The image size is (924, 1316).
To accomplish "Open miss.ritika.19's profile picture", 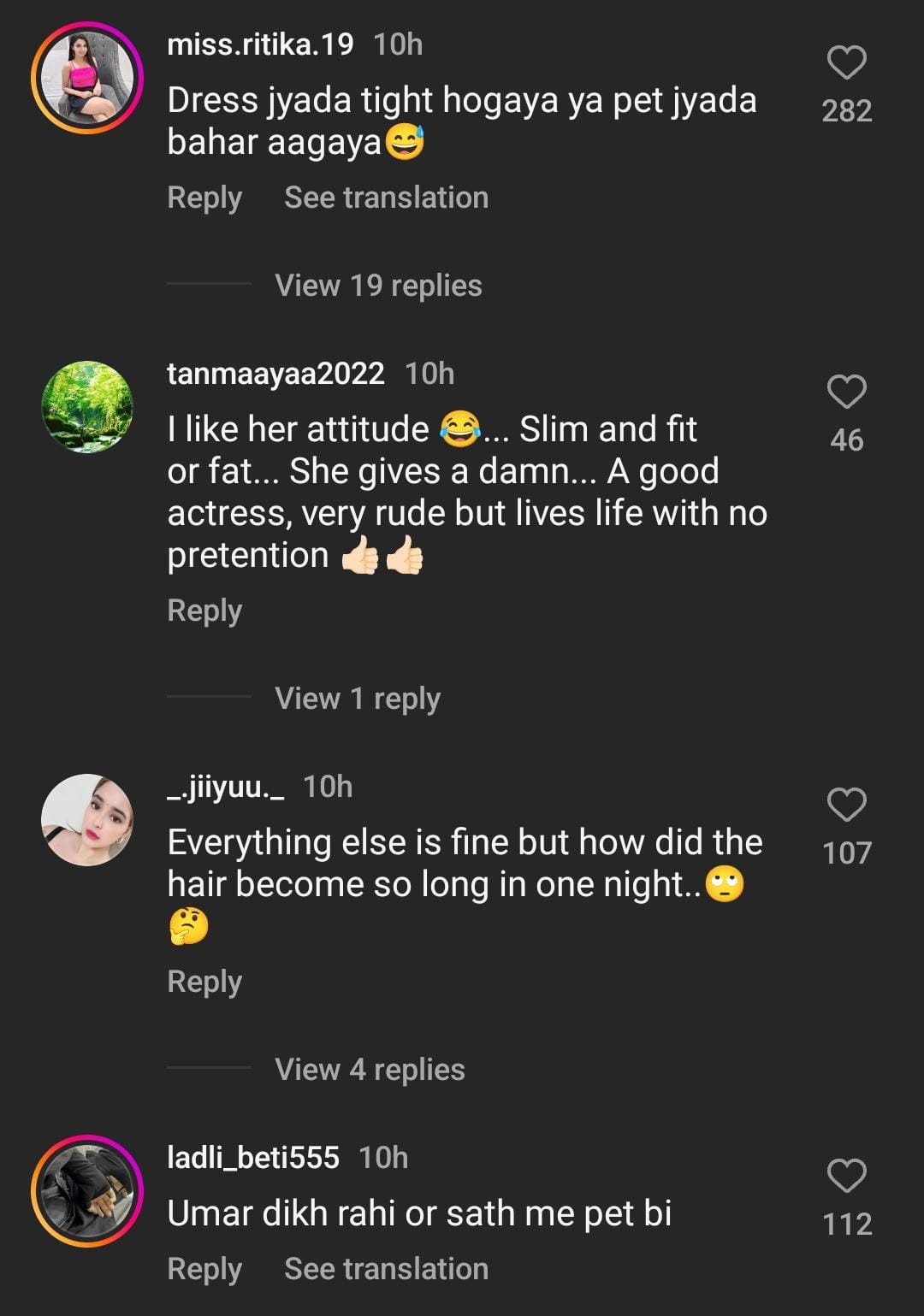I will click(x=87, y=78).
